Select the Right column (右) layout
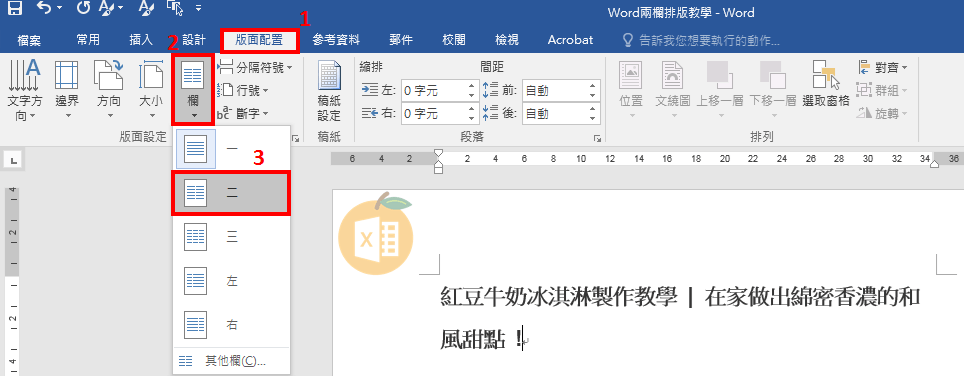The width and height of the screenshot is (964, 376). pos(231,324)
